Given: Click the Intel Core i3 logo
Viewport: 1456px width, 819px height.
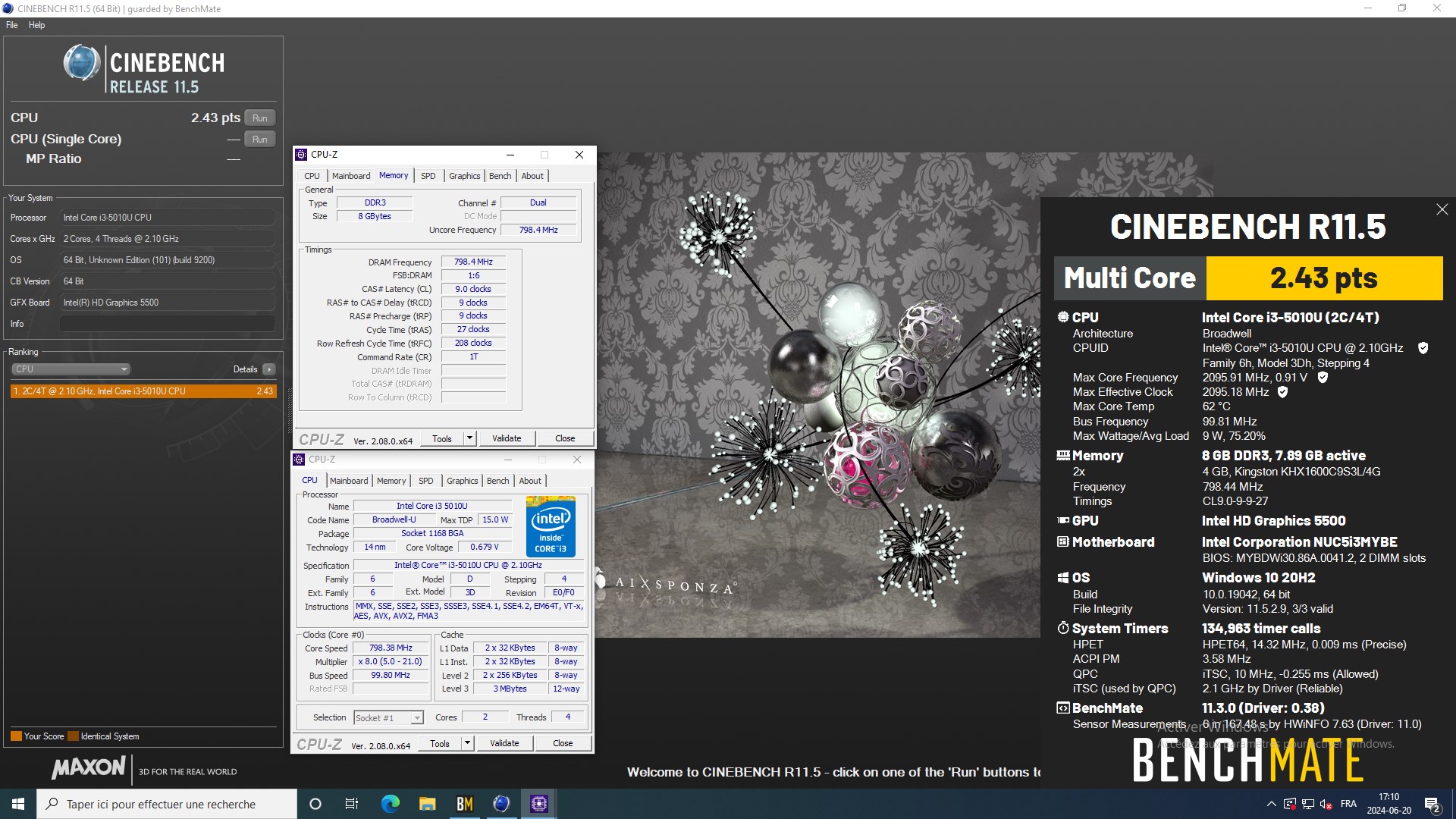Looking at the screenshot, I should tap(551, 526).
